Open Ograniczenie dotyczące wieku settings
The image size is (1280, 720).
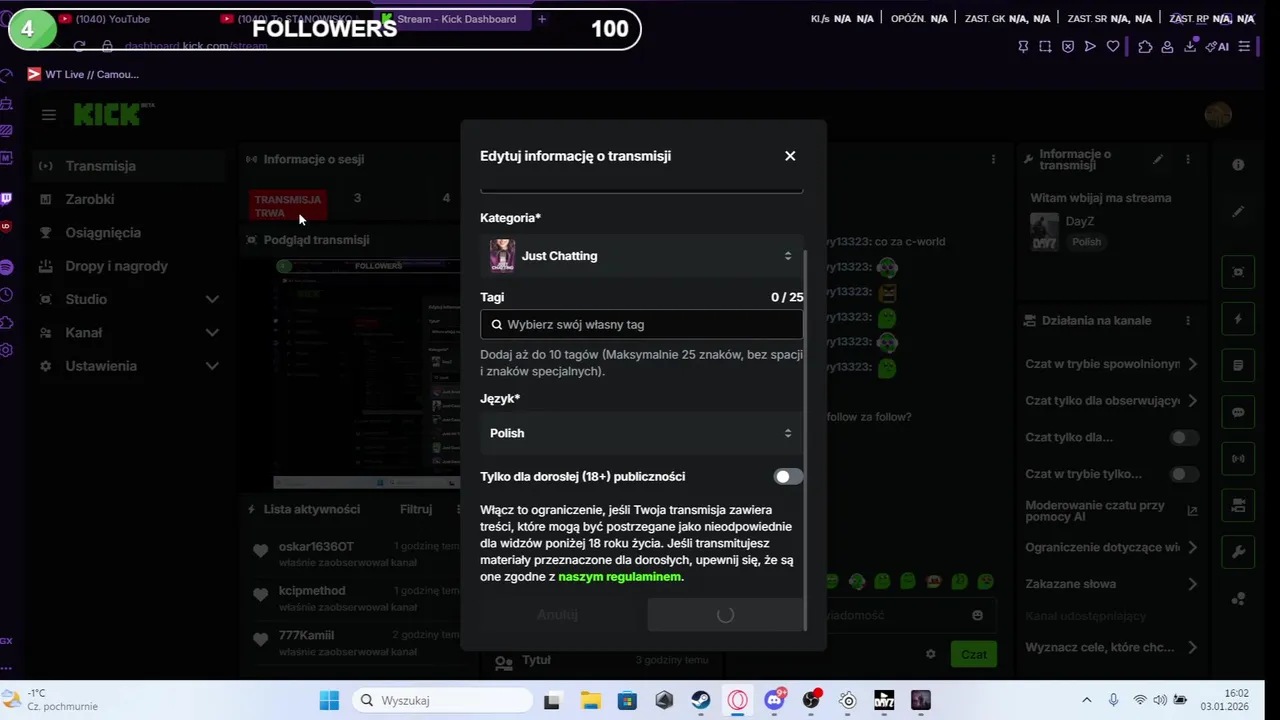click(1112, 548)
